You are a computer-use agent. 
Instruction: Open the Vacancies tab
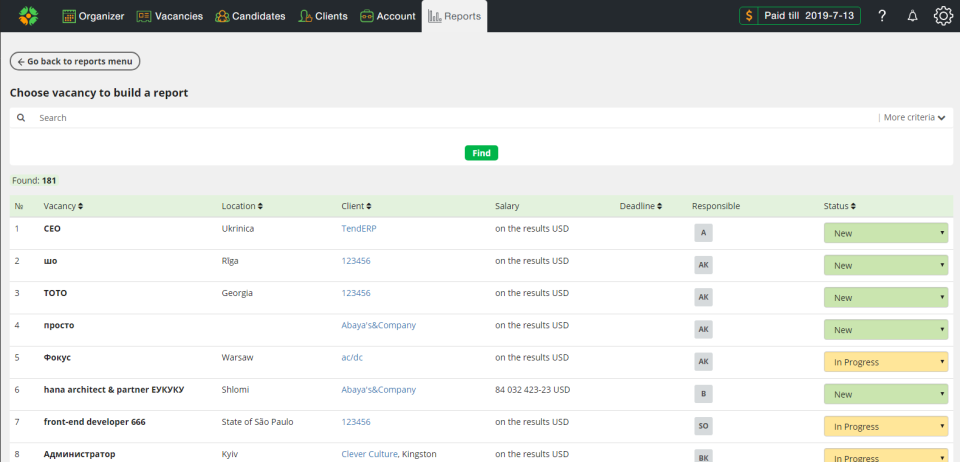coord(170,17)
